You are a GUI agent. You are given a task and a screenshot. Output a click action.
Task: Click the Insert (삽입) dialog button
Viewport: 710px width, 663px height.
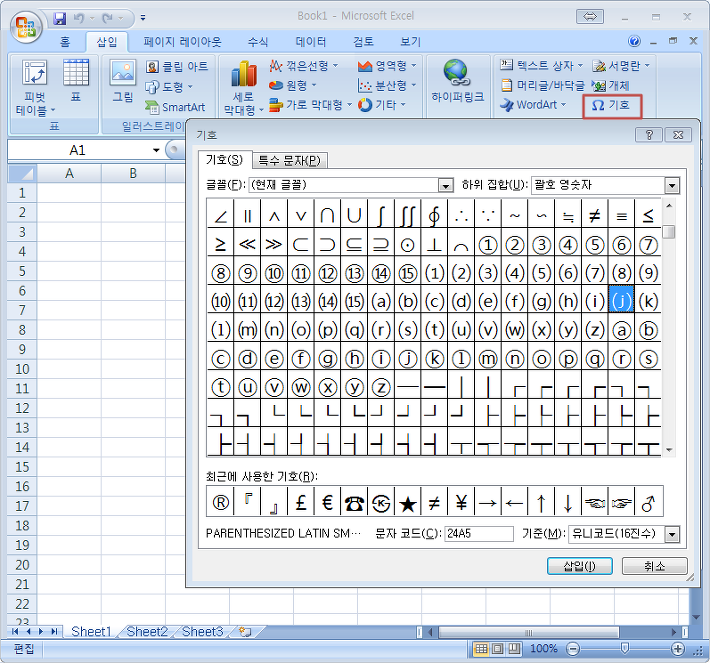click(x=580, y=566)
